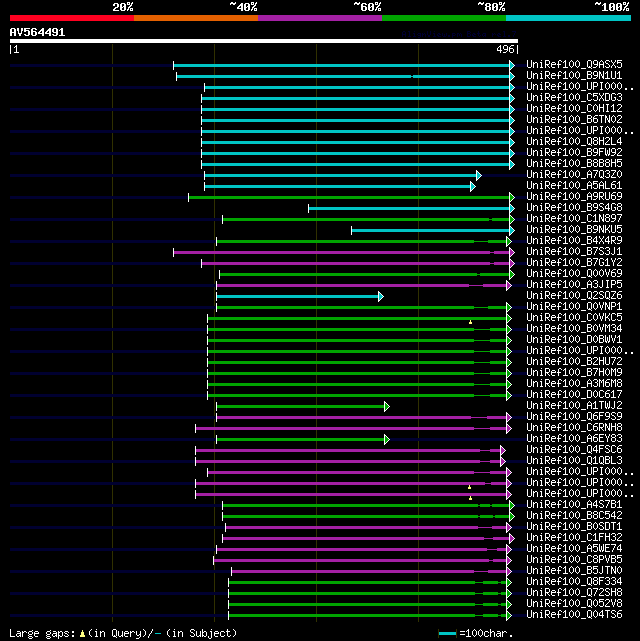Click the purple arrowhead ending the C1FH32 alignment
640x641 pixels.
pos(512,539)
